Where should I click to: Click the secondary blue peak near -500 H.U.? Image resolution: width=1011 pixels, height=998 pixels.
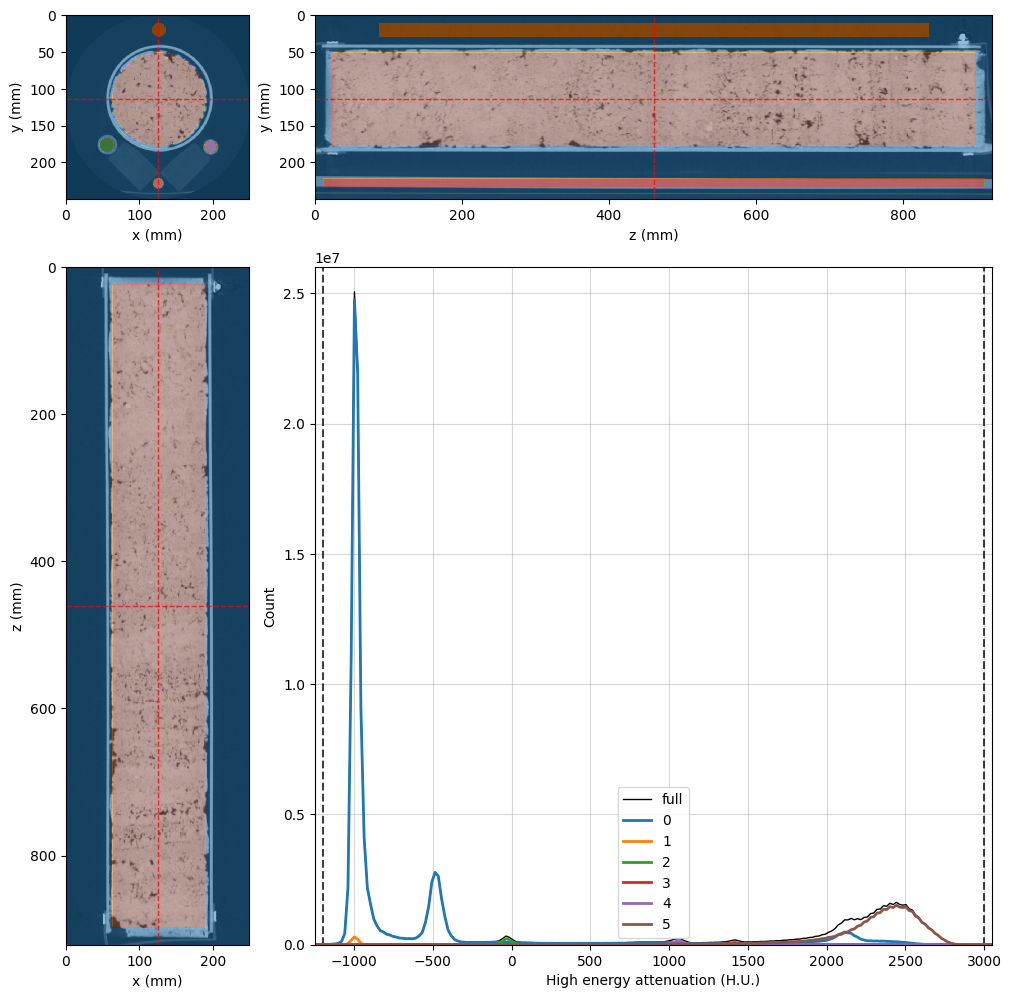[436, 874]
